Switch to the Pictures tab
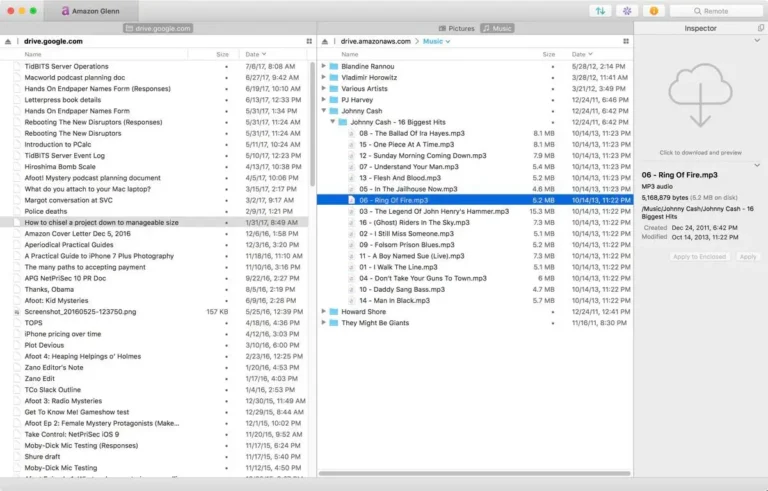The image size is (768, 491). 456,28
